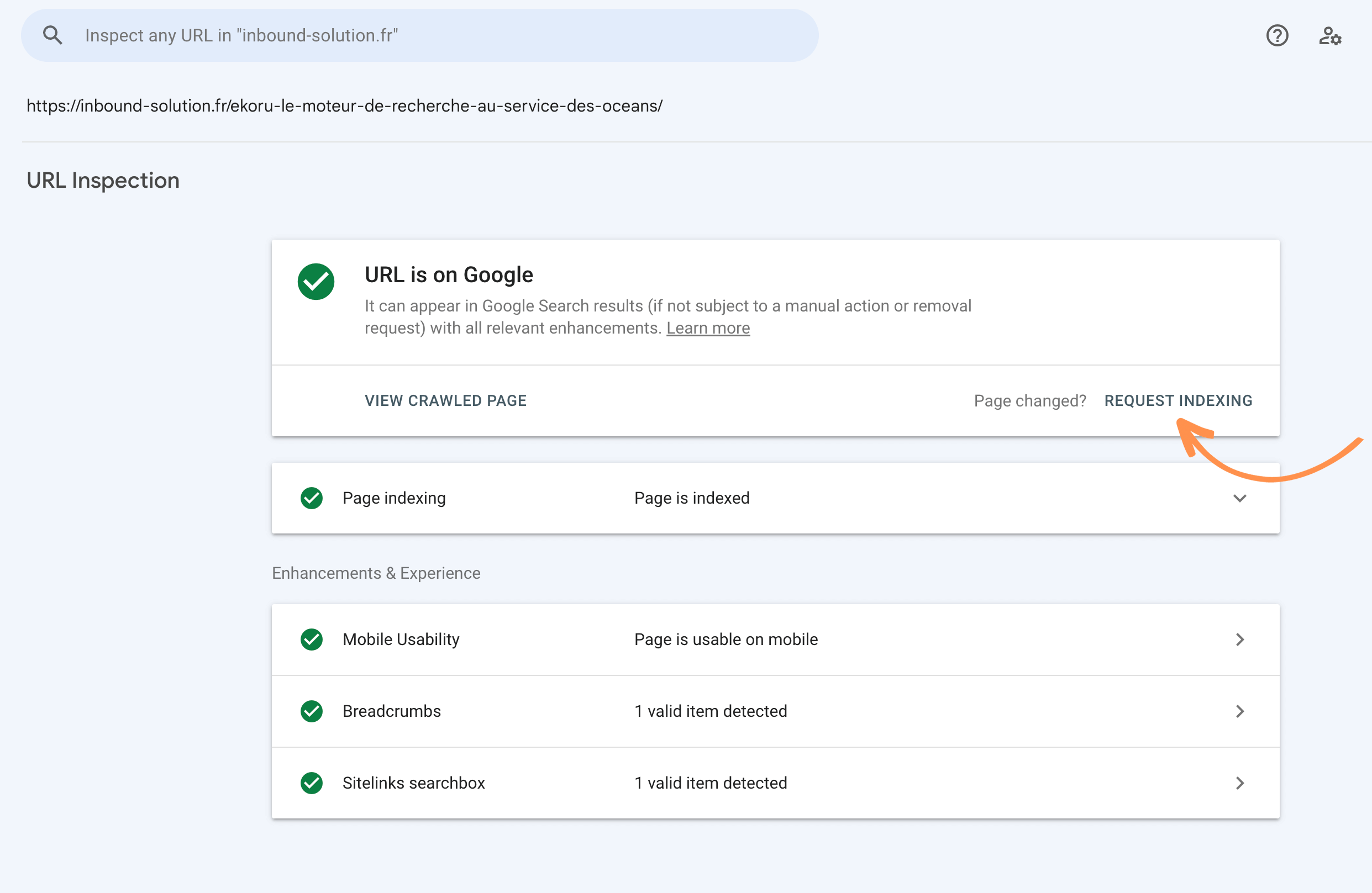This screenshot has width=1372, height=893.
Task: Click VIEW CRAWLED PAGE
Action: point(445,400)
